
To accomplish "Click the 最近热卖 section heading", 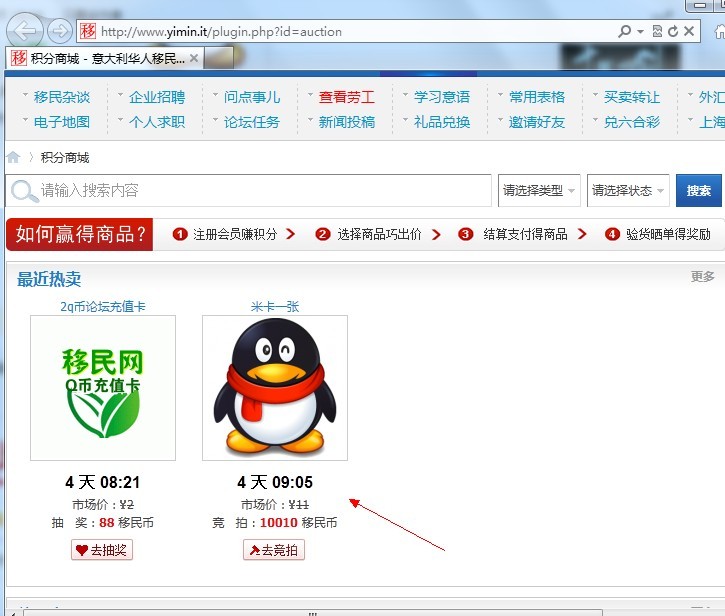I will (49, 279).
